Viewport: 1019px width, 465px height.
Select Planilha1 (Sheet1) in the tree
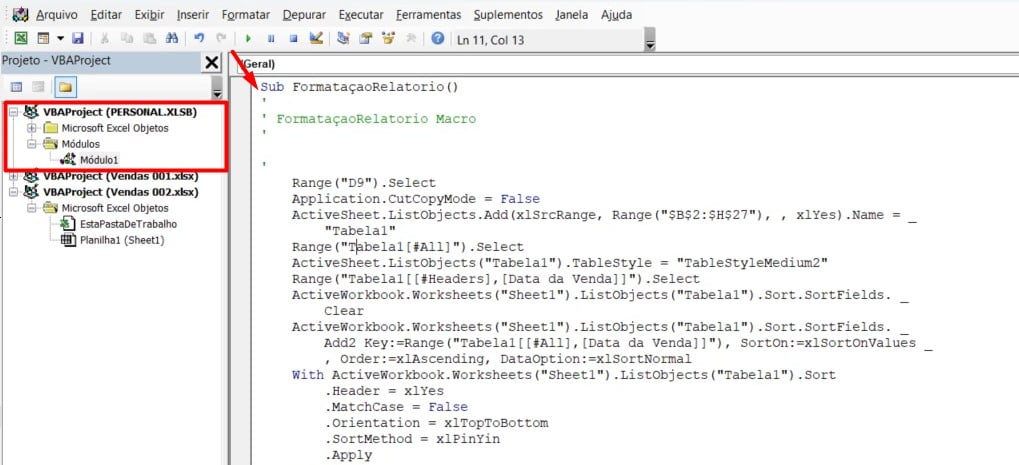pyautogui.click(x=122, y=240)
